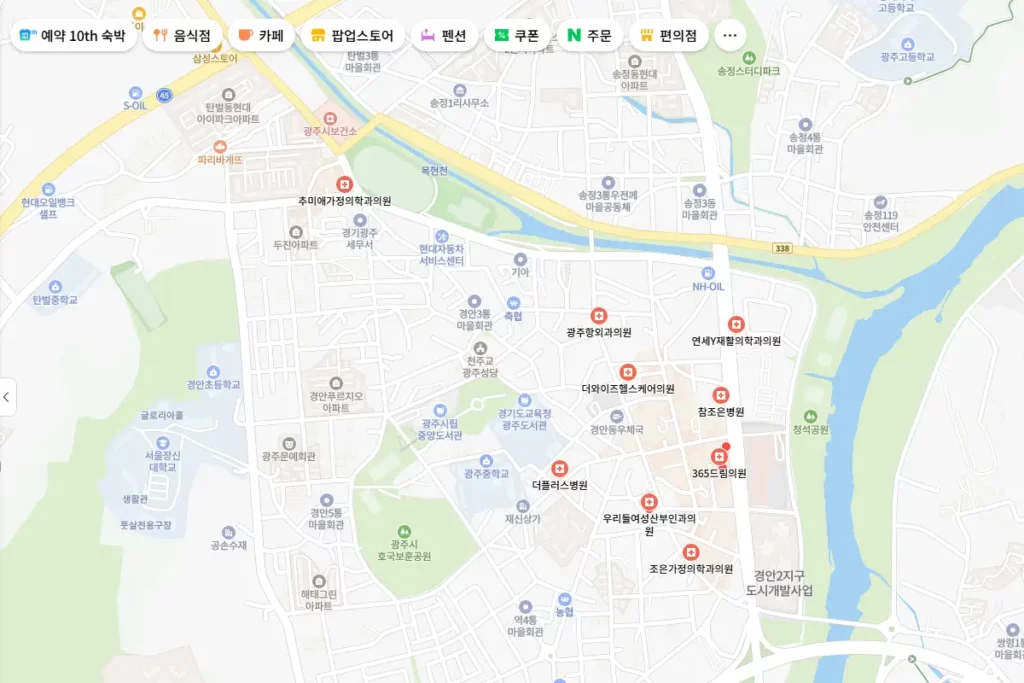Click the 예약 10th 숙박 button
This screenshot has width=1024, height=683.
tap(74, 36)
